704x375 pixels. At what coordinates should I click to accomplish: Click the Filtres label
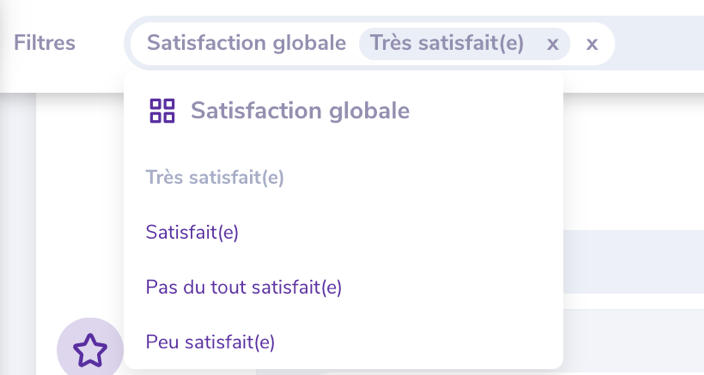point(44,43)
